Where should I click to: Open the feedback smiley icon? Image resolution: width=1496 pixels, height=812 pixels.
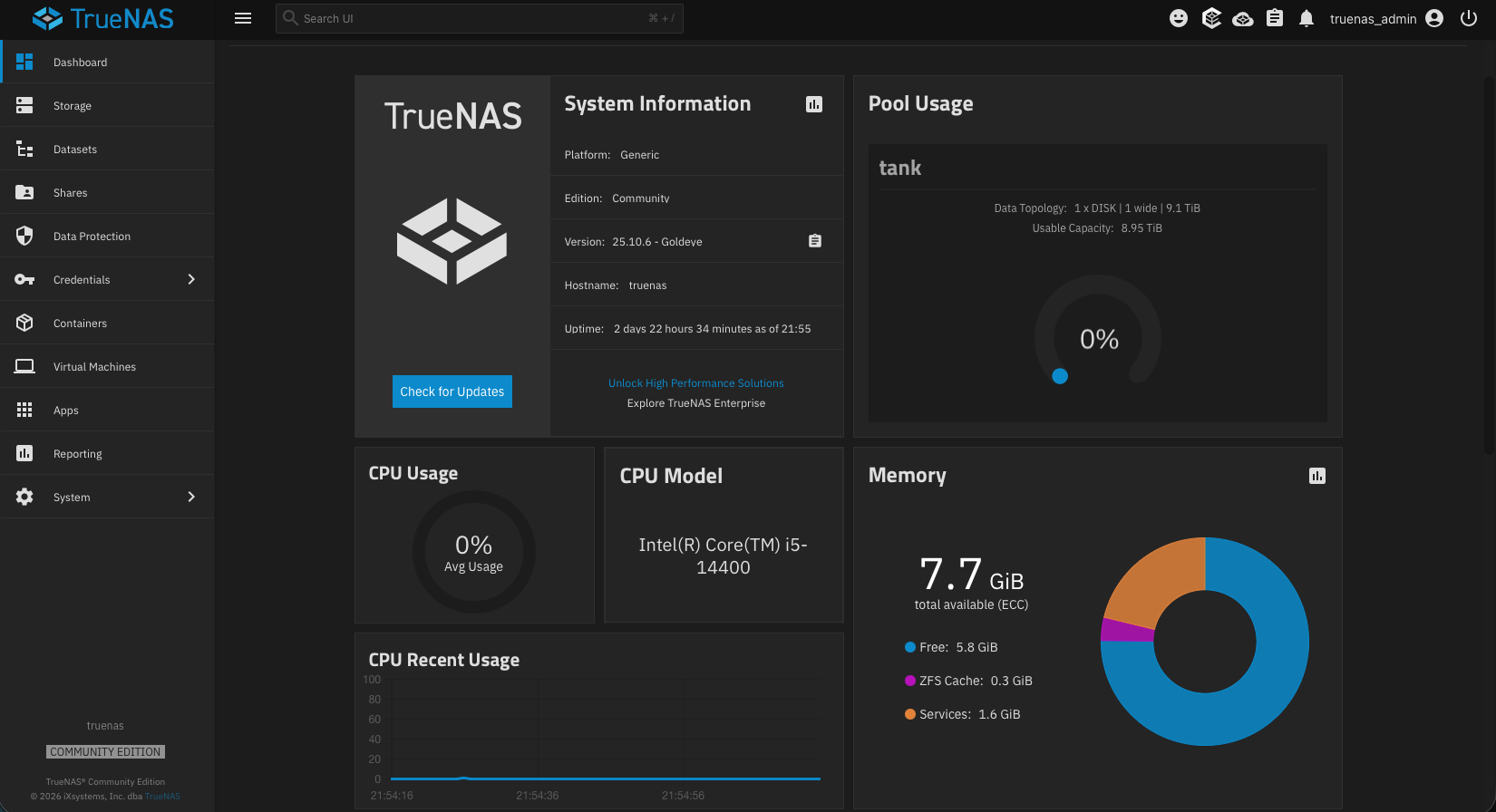pyautogui.click(x=1179, y=18)
